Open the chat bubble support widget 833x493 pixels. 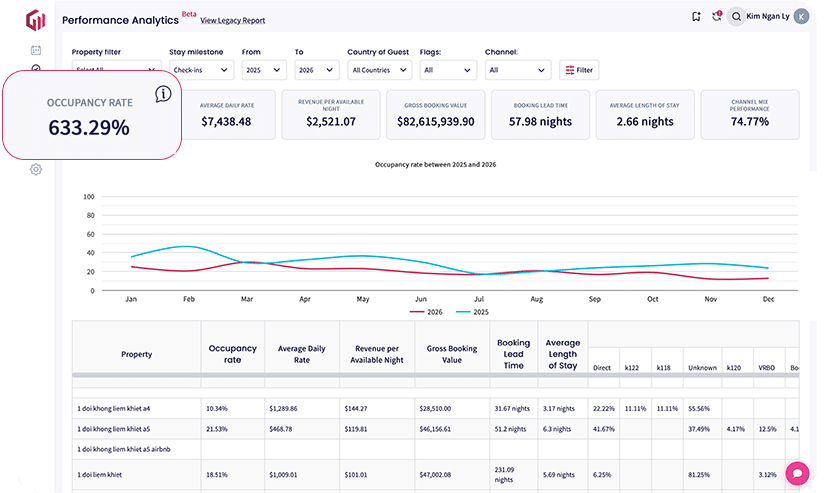tap(797, 473)
